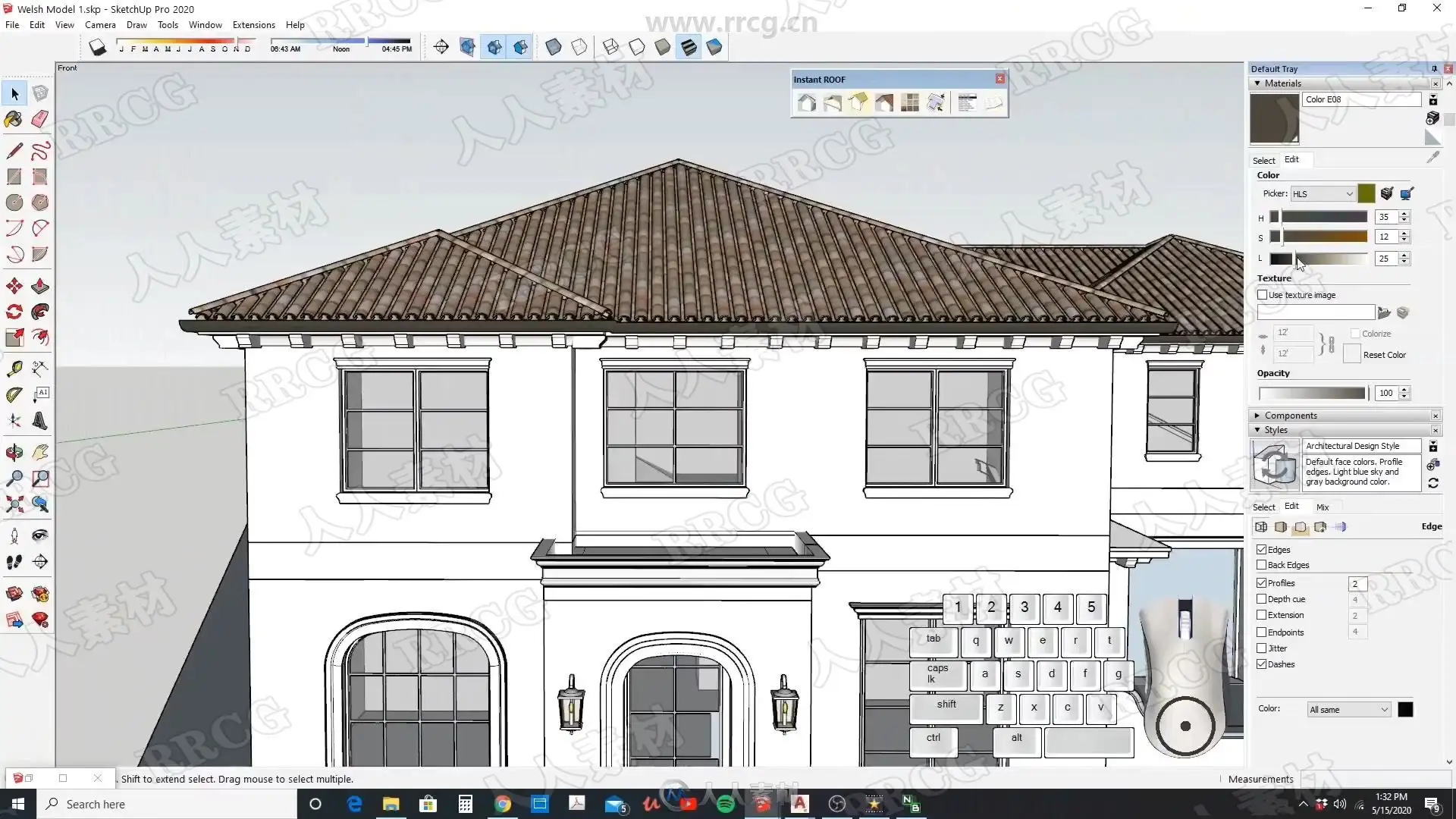Open the edge Color 'All same' dropdown
1456x819 pixels.
[1349, 710]
